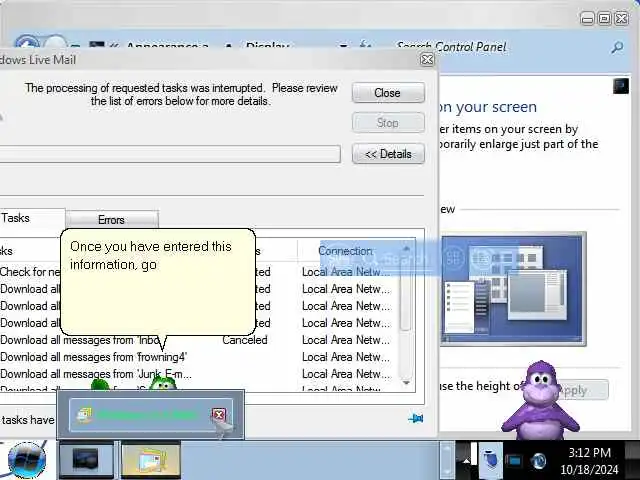Select the 'Junk E-m...' download messages row
This screenshot has width=640, height=480.
[x=96, y=374]
